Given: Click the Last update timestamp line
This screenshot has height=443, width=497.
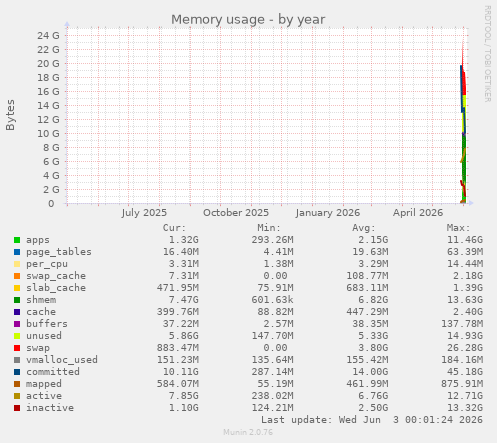Looking at the screenshot, I should pos(372,420).
